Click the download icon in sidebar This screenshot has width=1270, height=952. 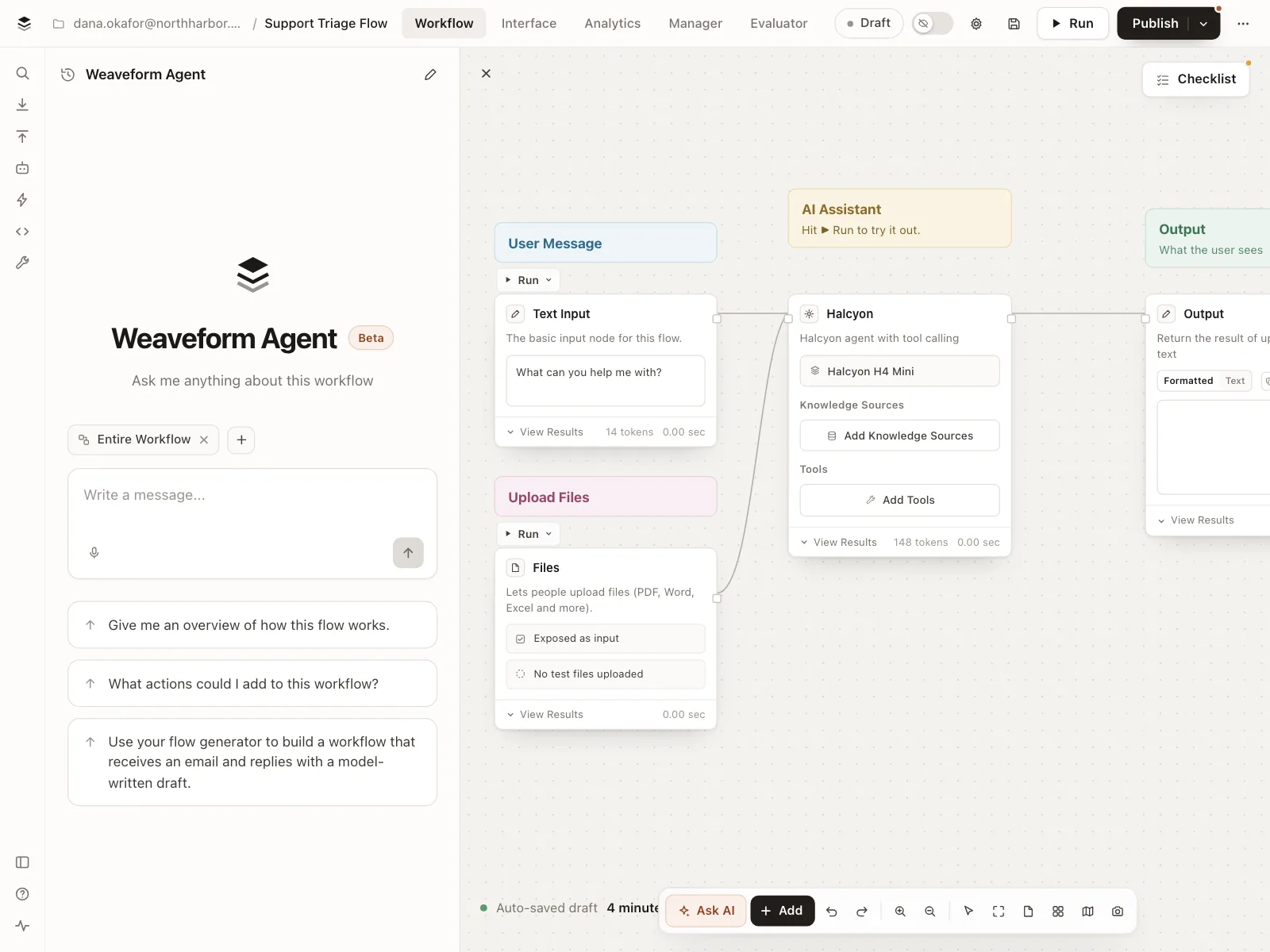22,105
